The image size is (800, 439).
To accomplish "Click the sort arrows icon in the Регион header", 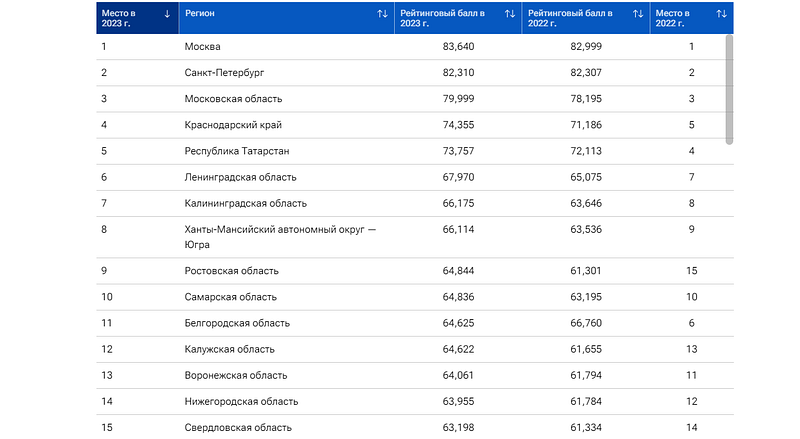I will click(382, 14).
